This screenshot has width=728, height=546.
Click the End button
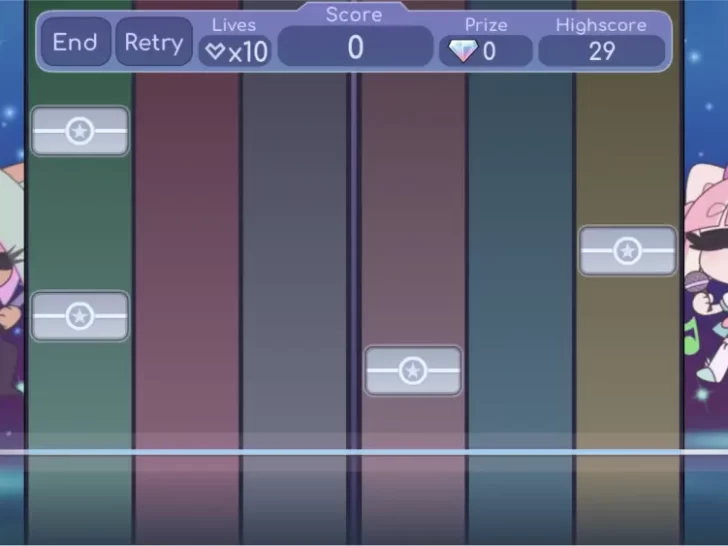pyautogui.click(x=75, y=43)
